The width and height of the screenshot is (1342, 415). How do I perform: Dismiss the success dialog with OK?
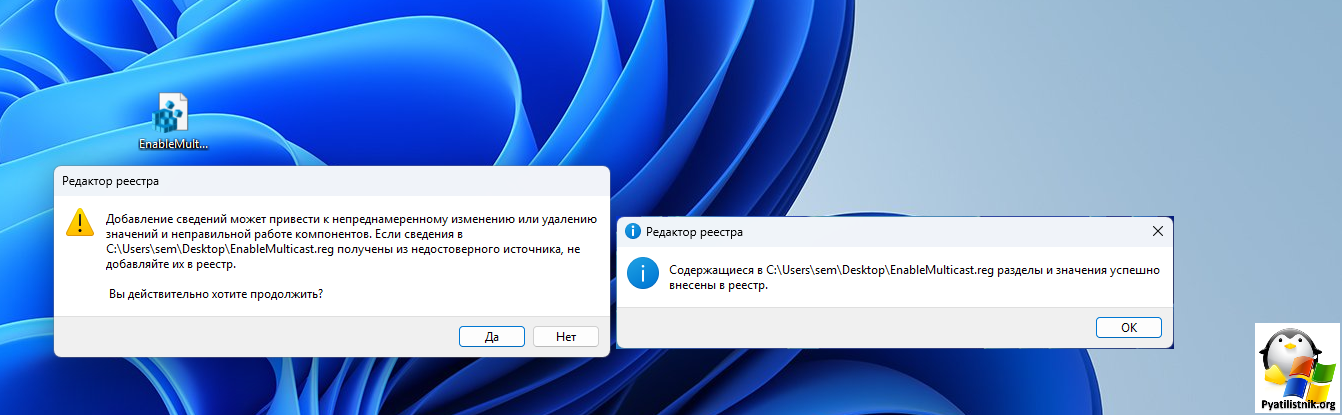click(1128, 327)
